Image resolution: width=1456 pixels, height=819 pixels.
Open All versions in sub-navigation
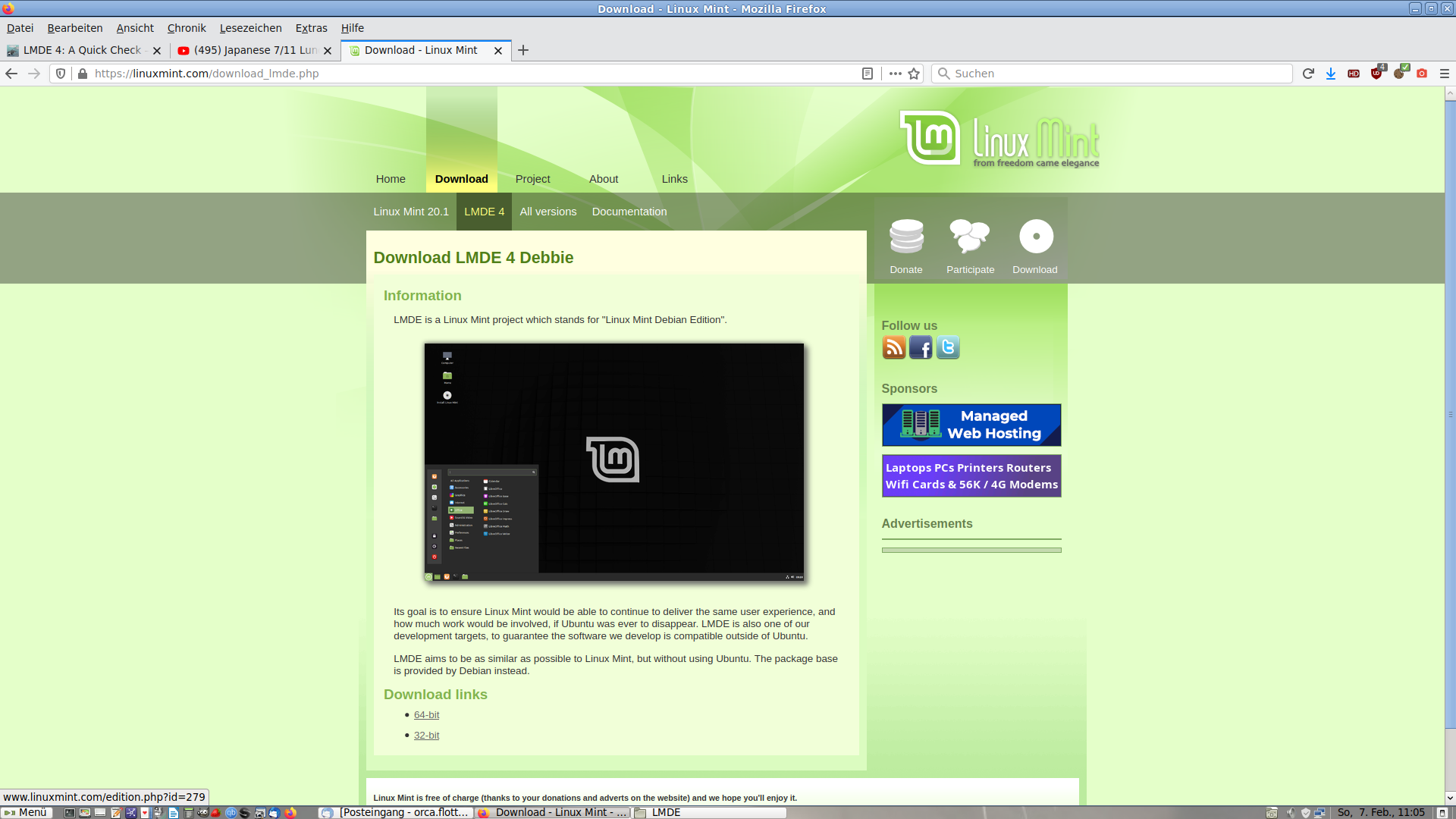coord(548,212)
